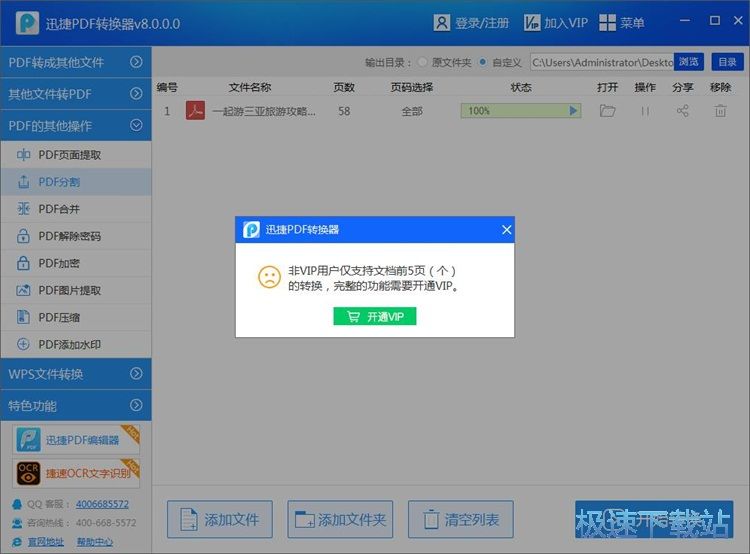Click the 开通VIP green button
This screenshot has height=554, width=750.
click(375, 316)
